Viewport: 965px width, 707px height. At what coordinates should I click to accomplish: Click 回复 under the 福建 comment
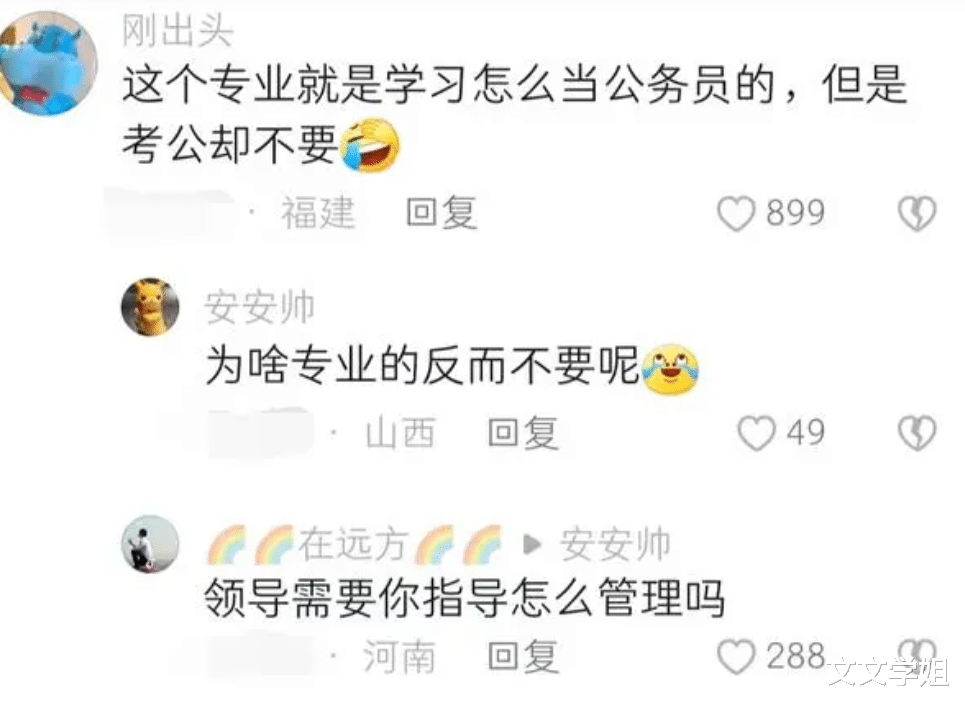(x=442, y=213)
